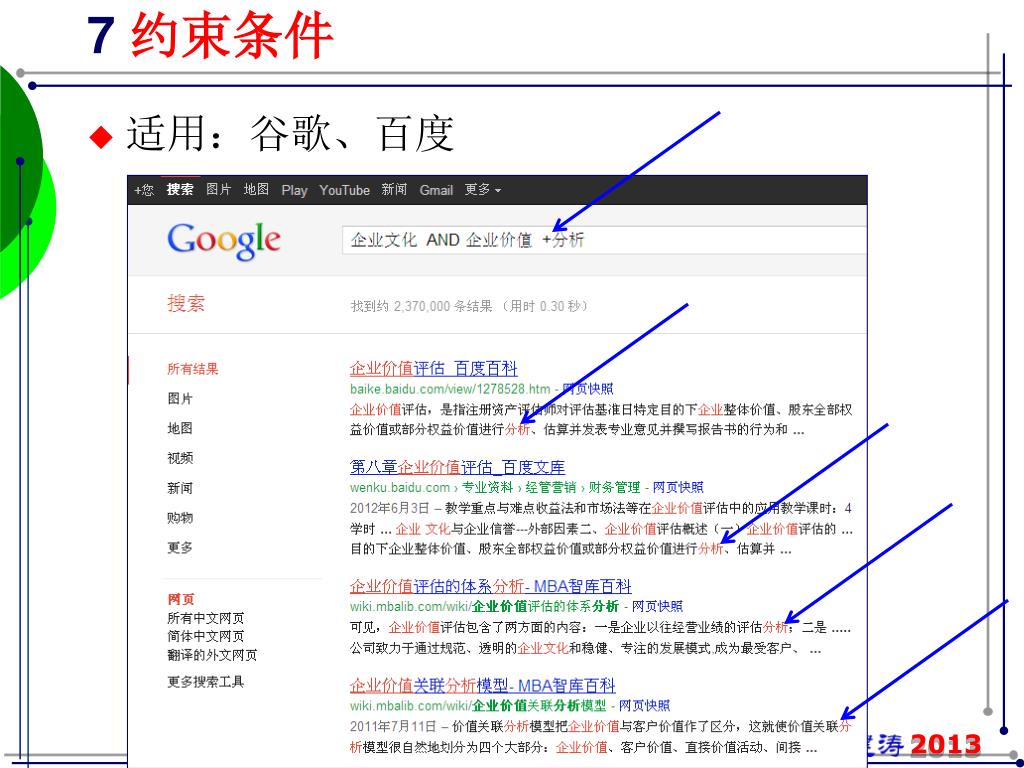Viewport: 1024px width, 768px height.
Task: Open the +您 link in top bar
Action: coord(144,190)
